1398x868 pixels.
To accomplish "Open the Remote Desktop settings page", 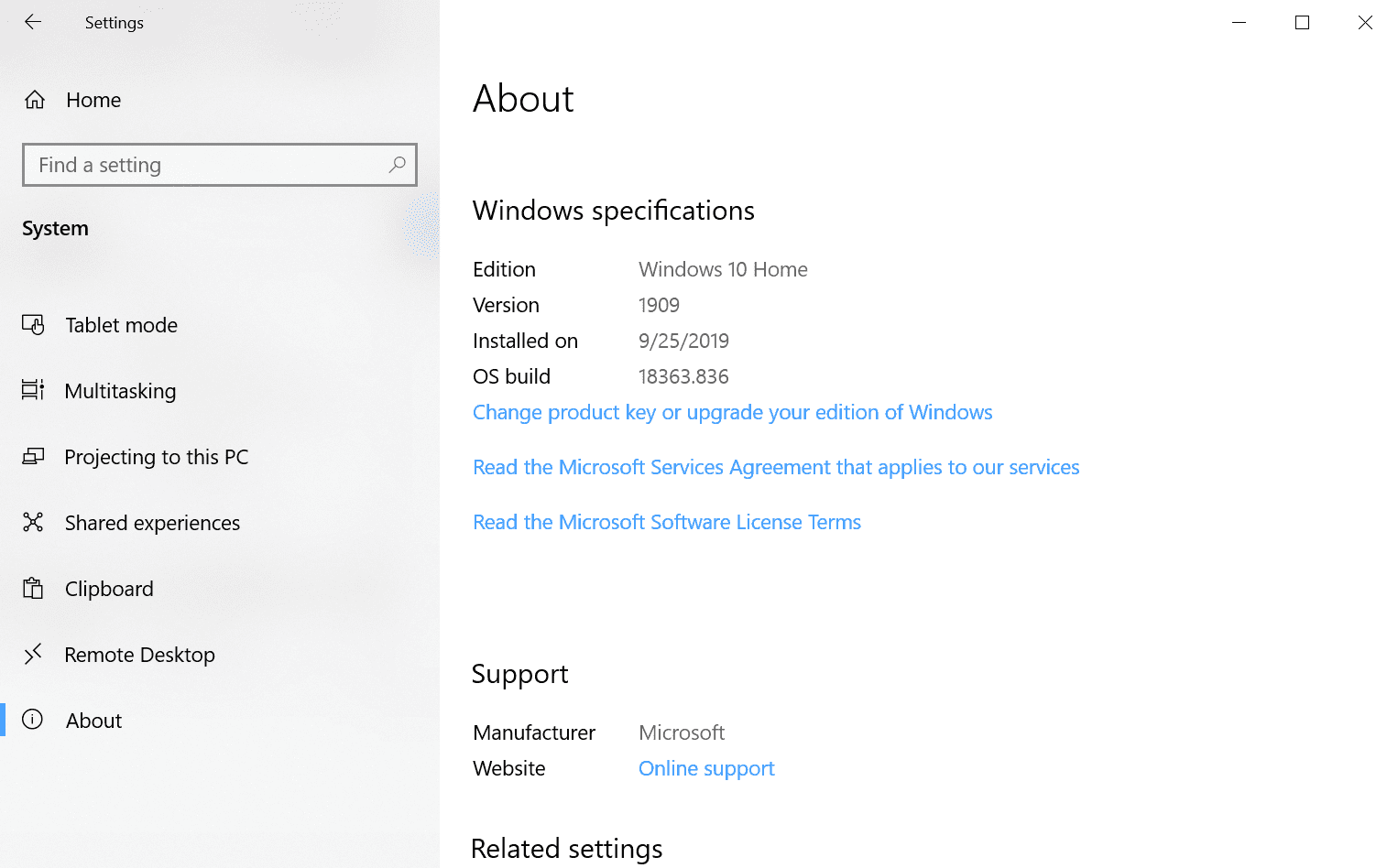I will pos(139,655).
